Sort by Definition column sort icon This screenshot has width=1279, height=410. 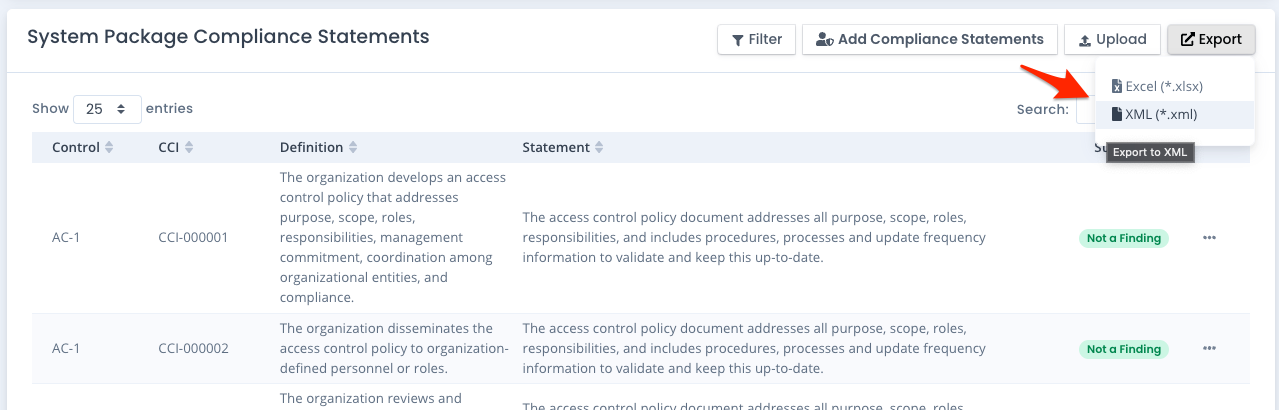[x=352, y=147]
